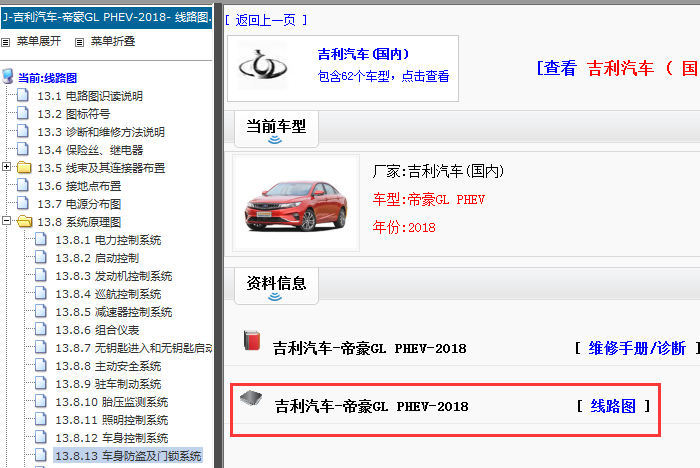Open tree item 13.7 电源分布图
Image resolution: width=700 pixels, height=468 pixels.
click(79, 204)
